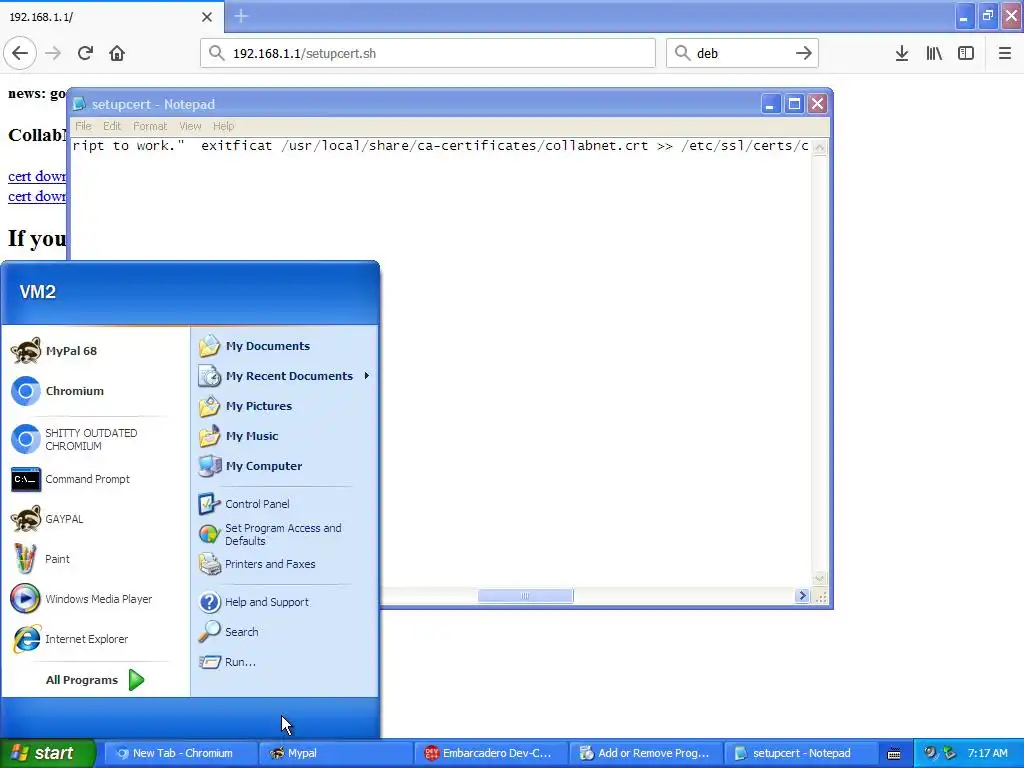The width and height of the screenshot is (1024, 768).
Task: Open Notepad Edit menu
Action: coord(112,126)
